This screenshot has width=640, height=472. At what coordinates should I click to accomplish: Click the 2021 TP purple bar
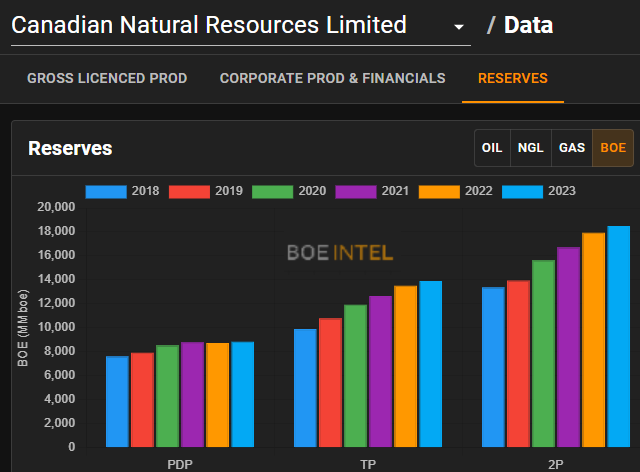coord(380,372)
